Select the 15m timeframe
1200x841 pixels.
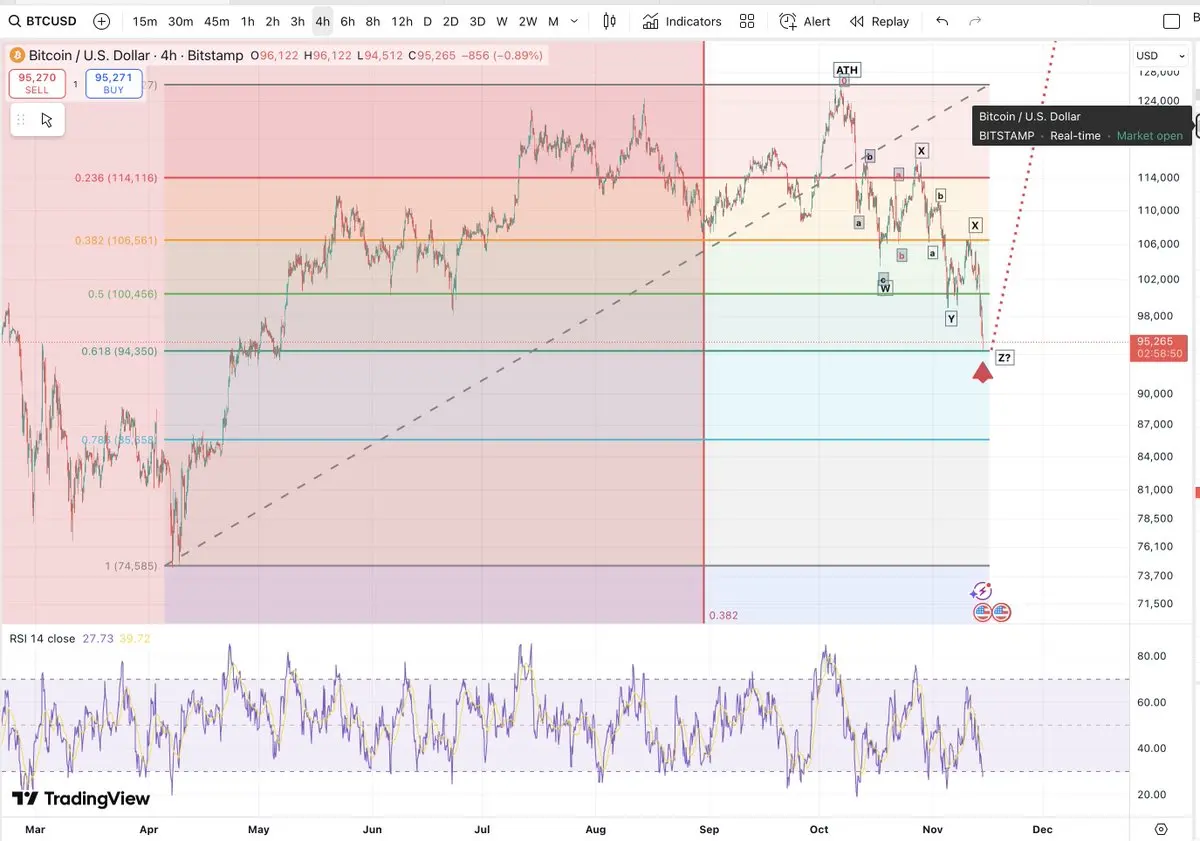145,21
